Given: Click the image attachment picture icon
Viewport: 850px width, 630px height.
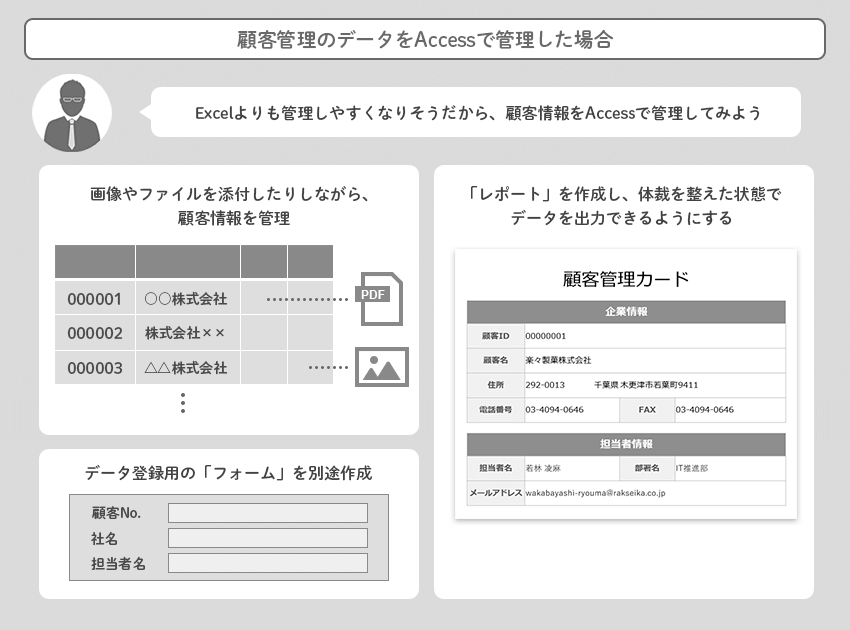Looking at the screenshot, I should click(382, 367).
